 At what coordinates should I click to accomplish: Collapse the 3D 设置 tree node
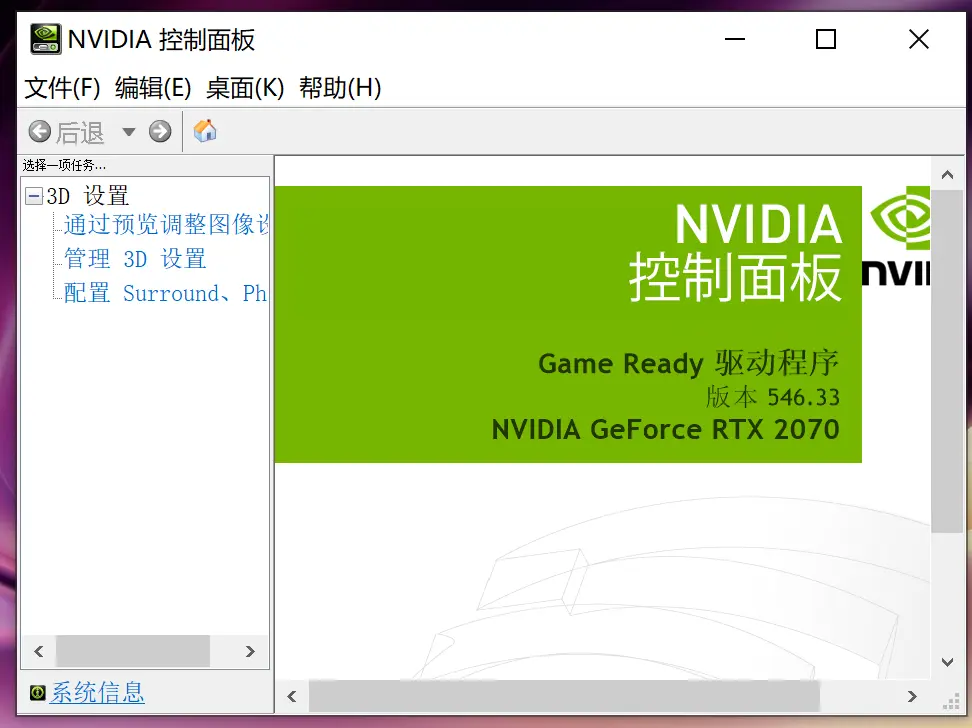pos(34,196)
